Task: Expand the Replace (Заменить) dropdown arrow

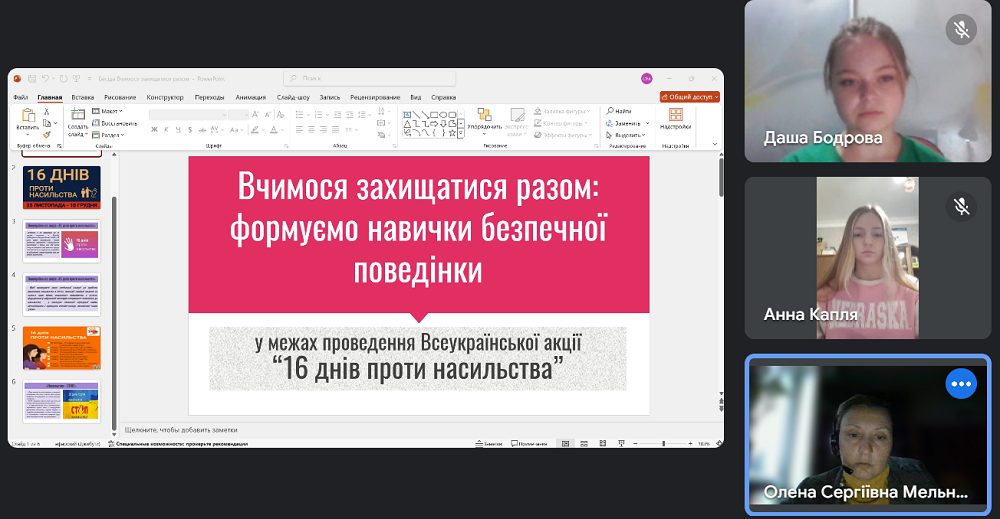Action: [647, 123]
